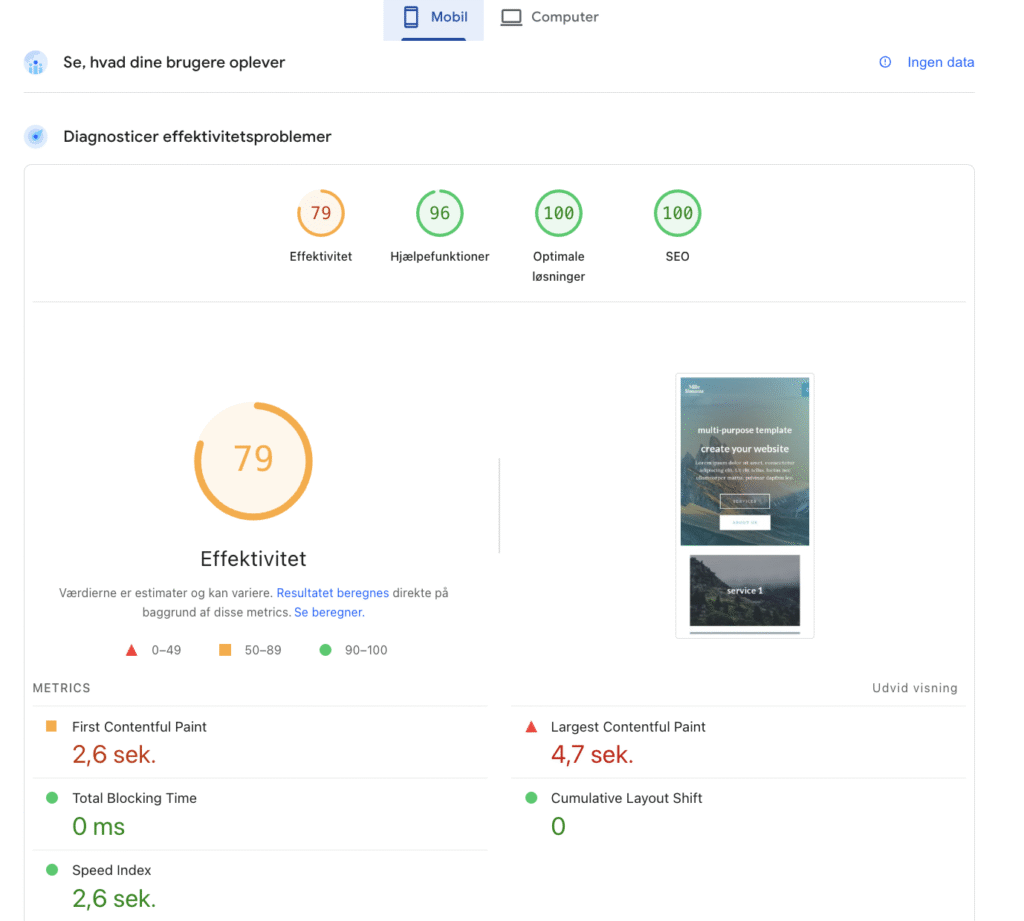Screen dimensions: 1024x921
Task: Click the laptop Computer icon
Action: click(511, 17)
